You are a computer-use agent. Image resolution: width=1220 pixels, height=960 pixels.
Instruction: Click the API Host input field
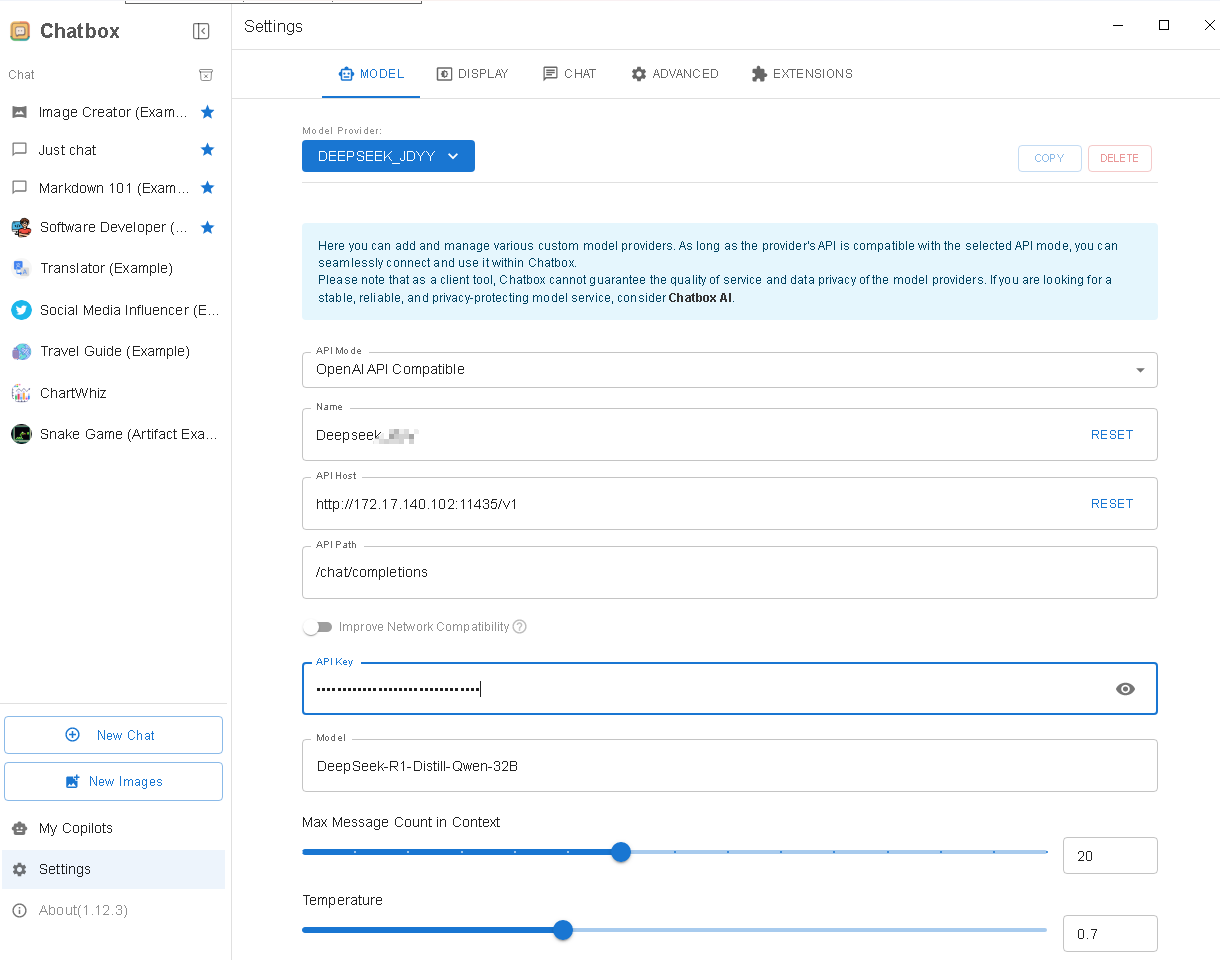tap(730, 504)
